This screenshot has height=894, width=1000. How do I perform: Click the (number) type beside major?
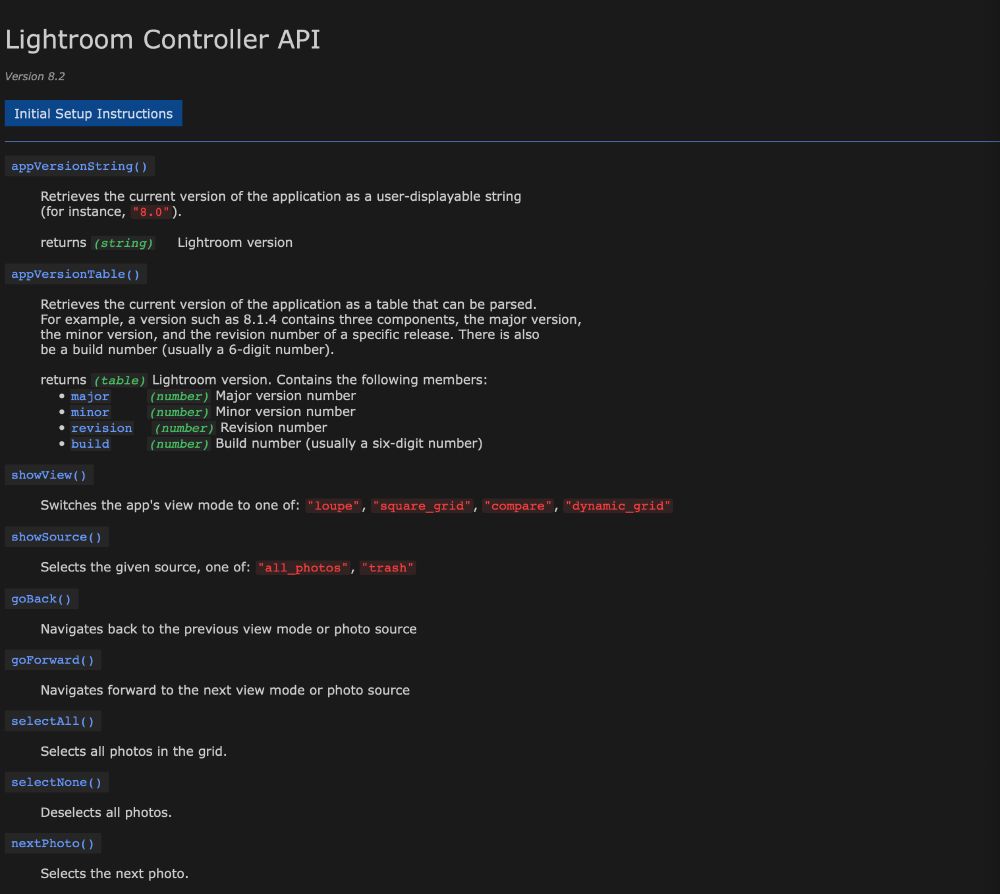179,396
